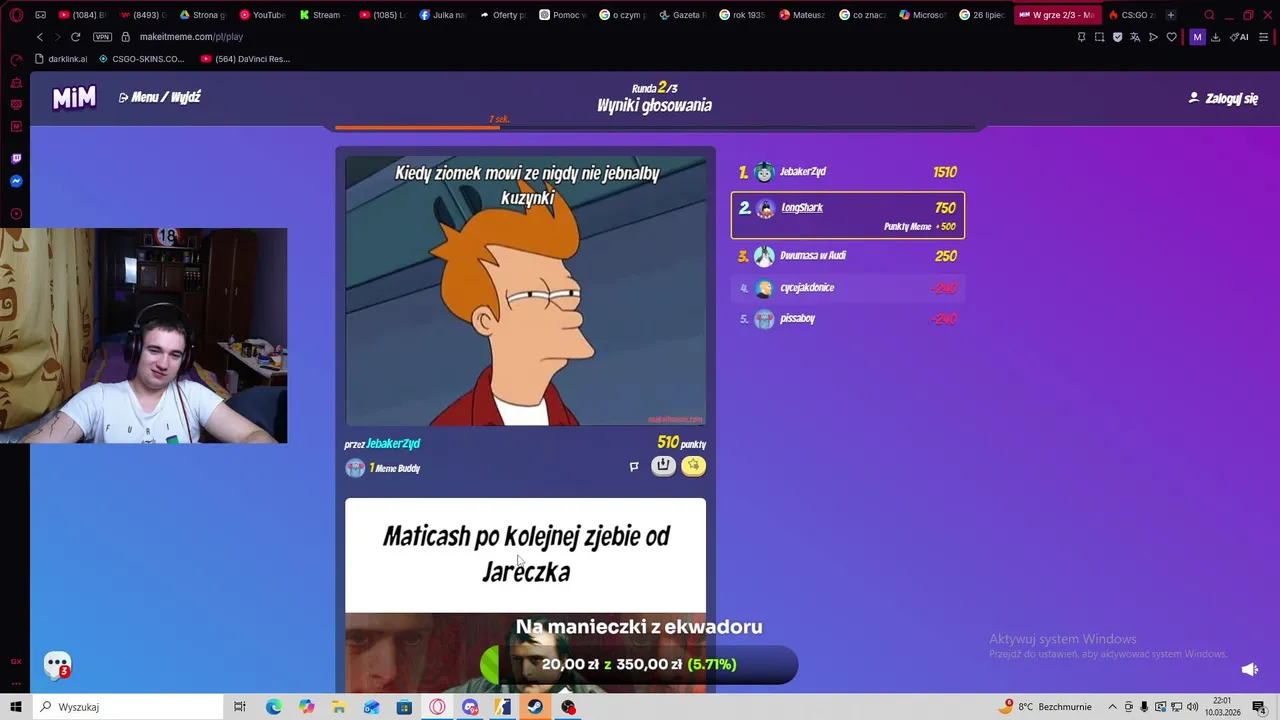Open File Explorer from the taskbar
This screenshot has width=1280, height=720.
point(339,707)
